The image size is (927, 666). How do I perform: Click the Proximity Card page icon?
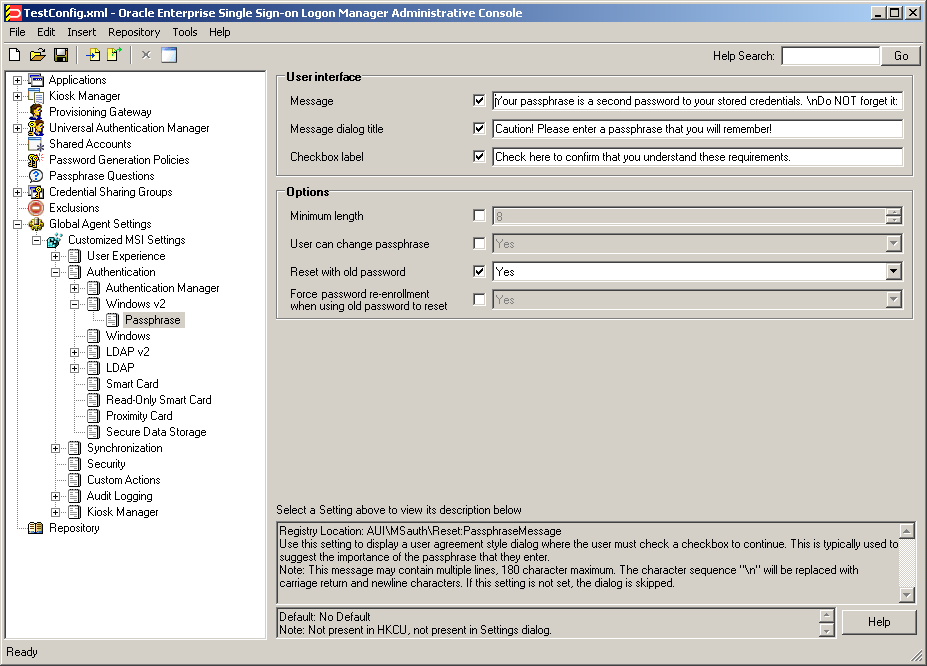[x=93, y=416]
